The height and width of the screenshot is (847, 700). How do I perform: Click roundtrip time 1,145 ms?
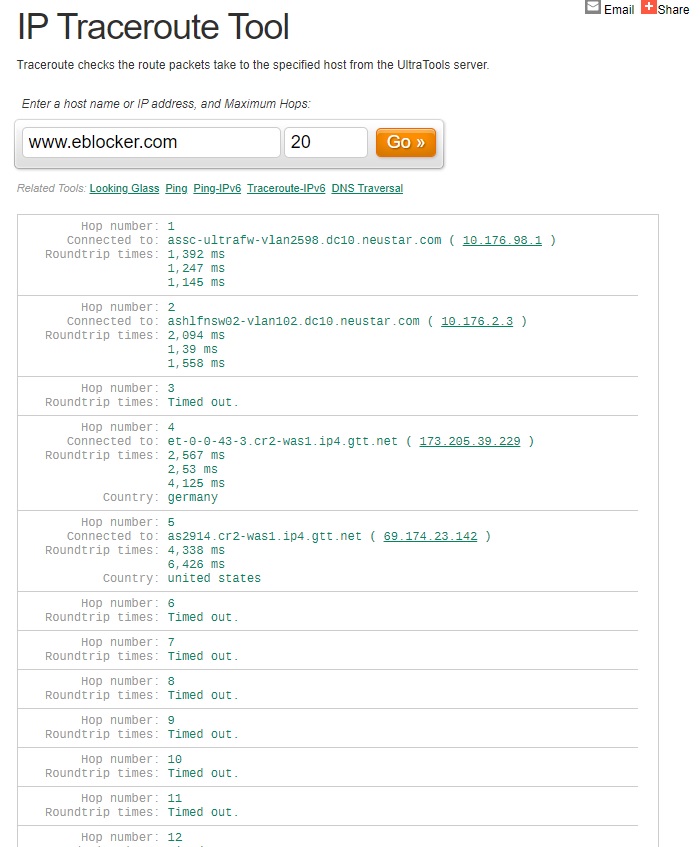pyautogui.click(x=196, y=282)
